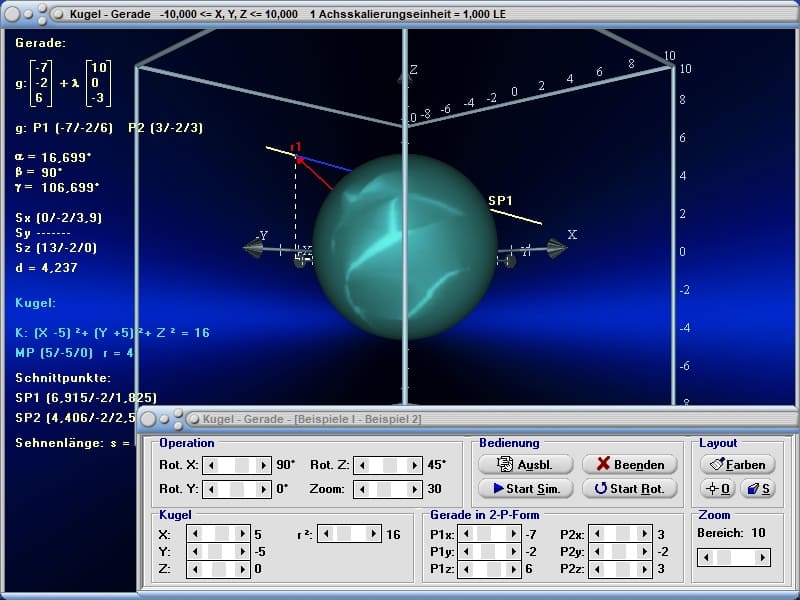Decrease Rot. X with left arrow

pos(211,465)
